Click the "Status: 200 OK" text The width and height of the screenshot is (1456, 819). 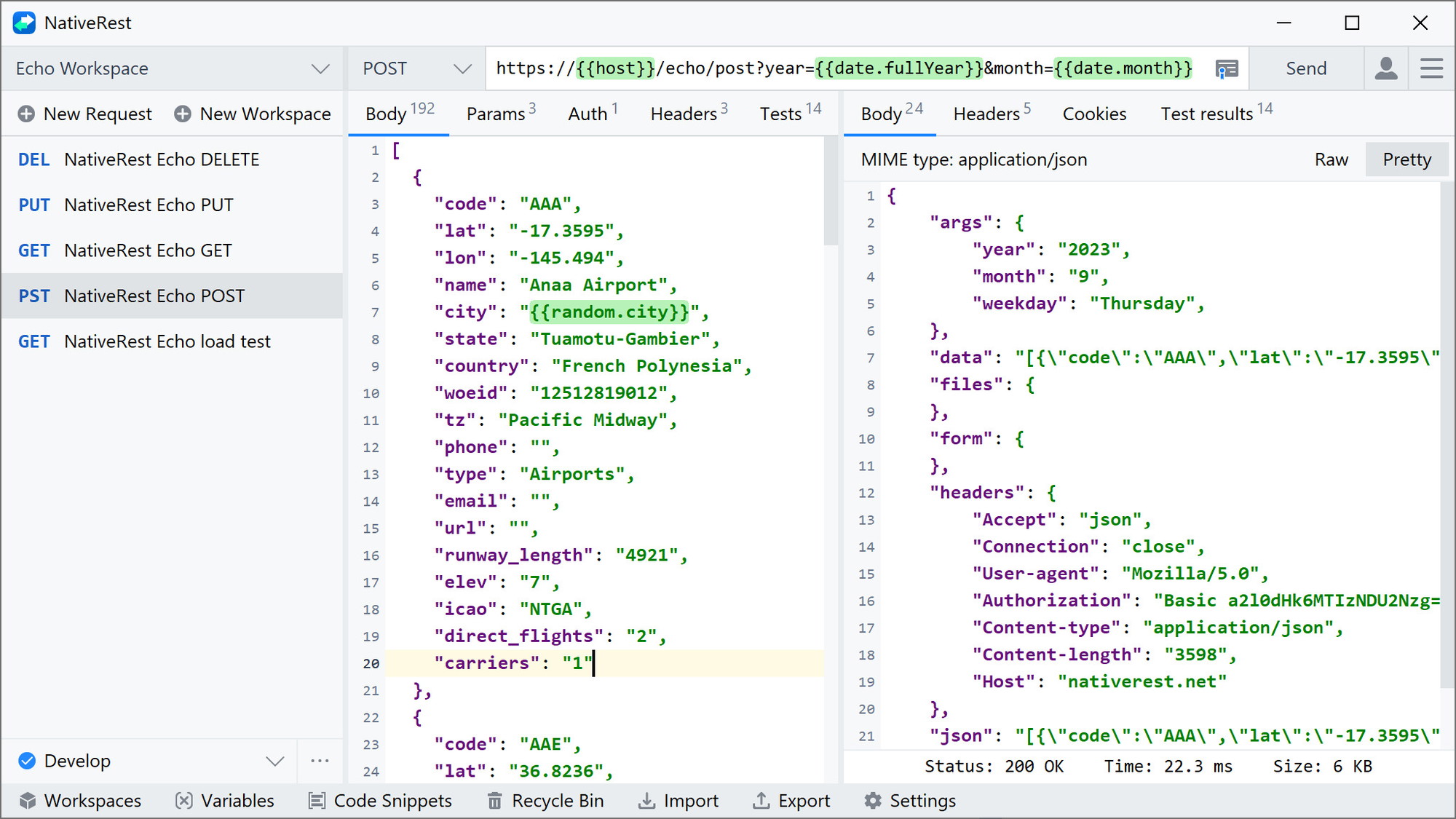(x=994, y=767)
